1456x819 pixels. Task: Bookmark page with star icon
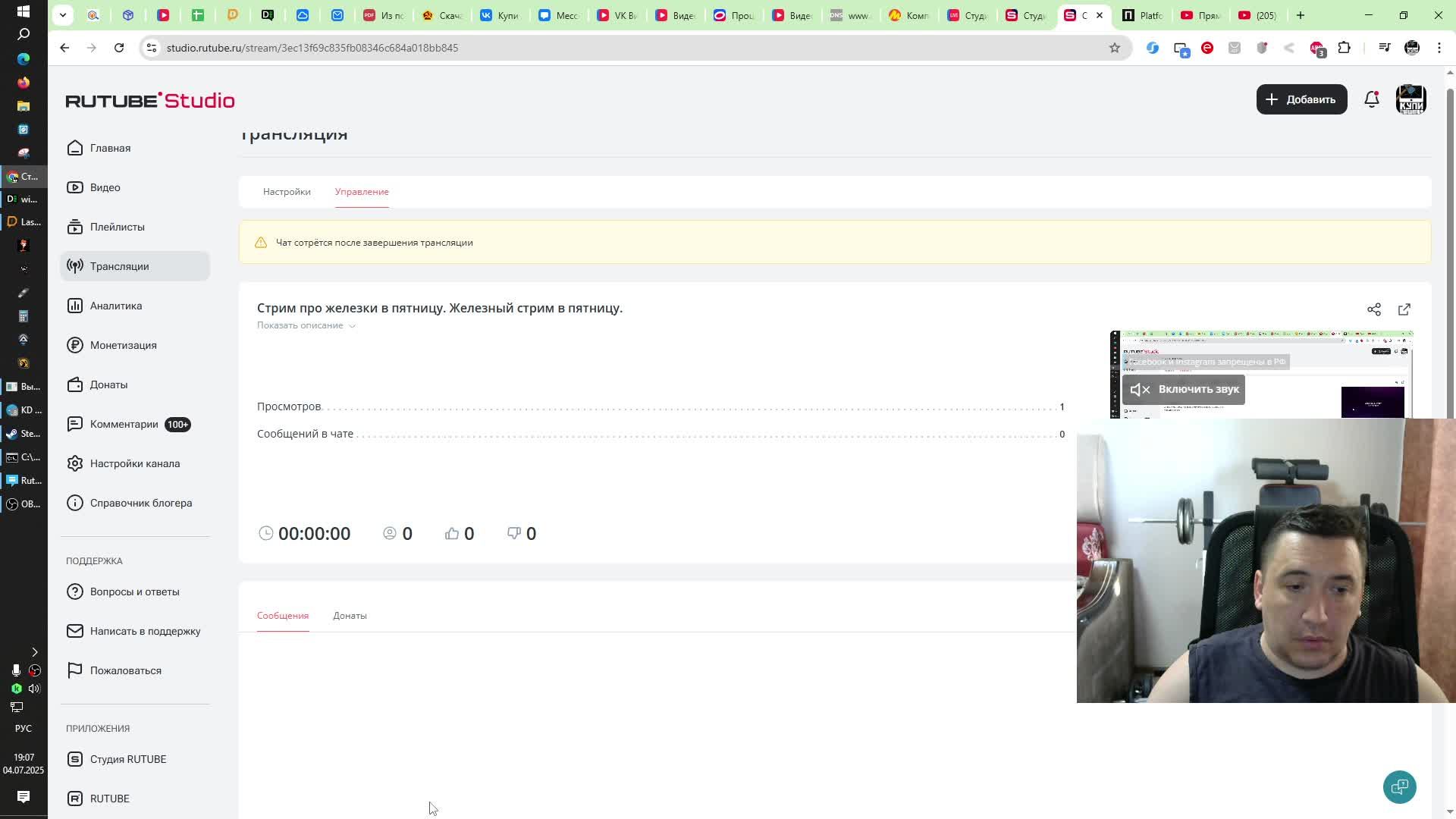(x=1114, y=48)
